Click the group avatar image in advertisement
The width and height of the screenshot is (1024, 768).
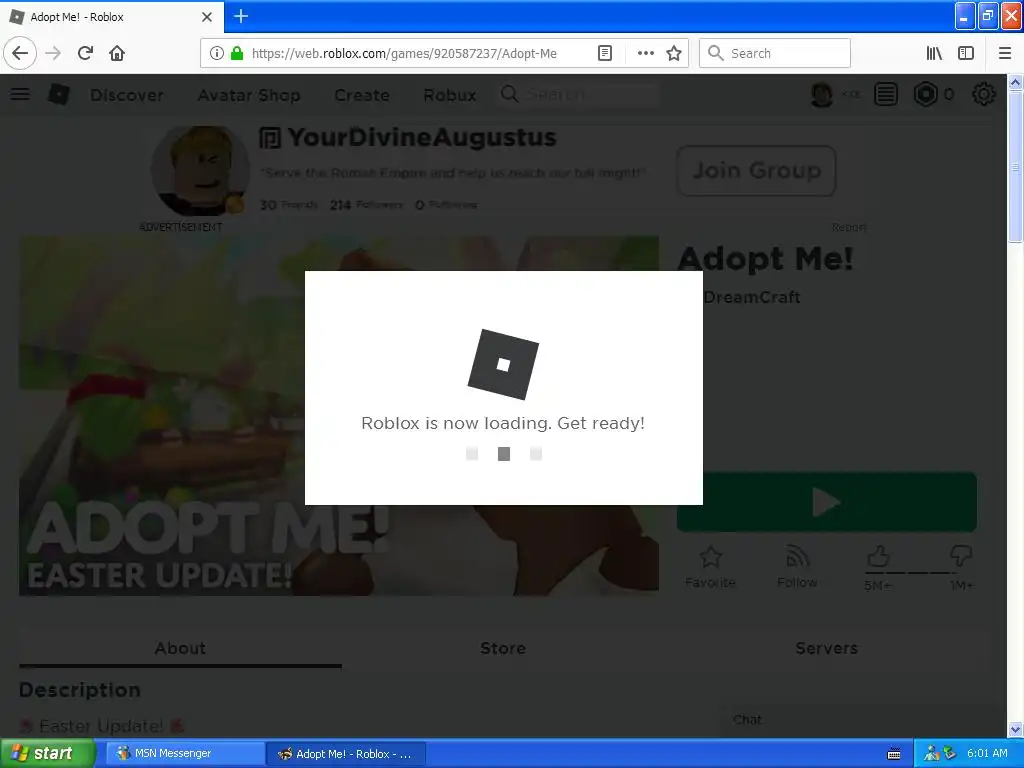(x=200, y=171)
